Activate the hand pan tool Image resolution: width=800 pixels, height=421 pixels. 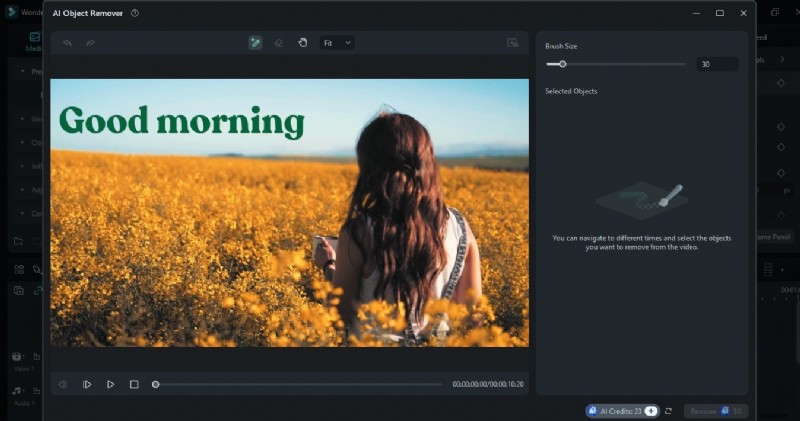coord(302,43)
